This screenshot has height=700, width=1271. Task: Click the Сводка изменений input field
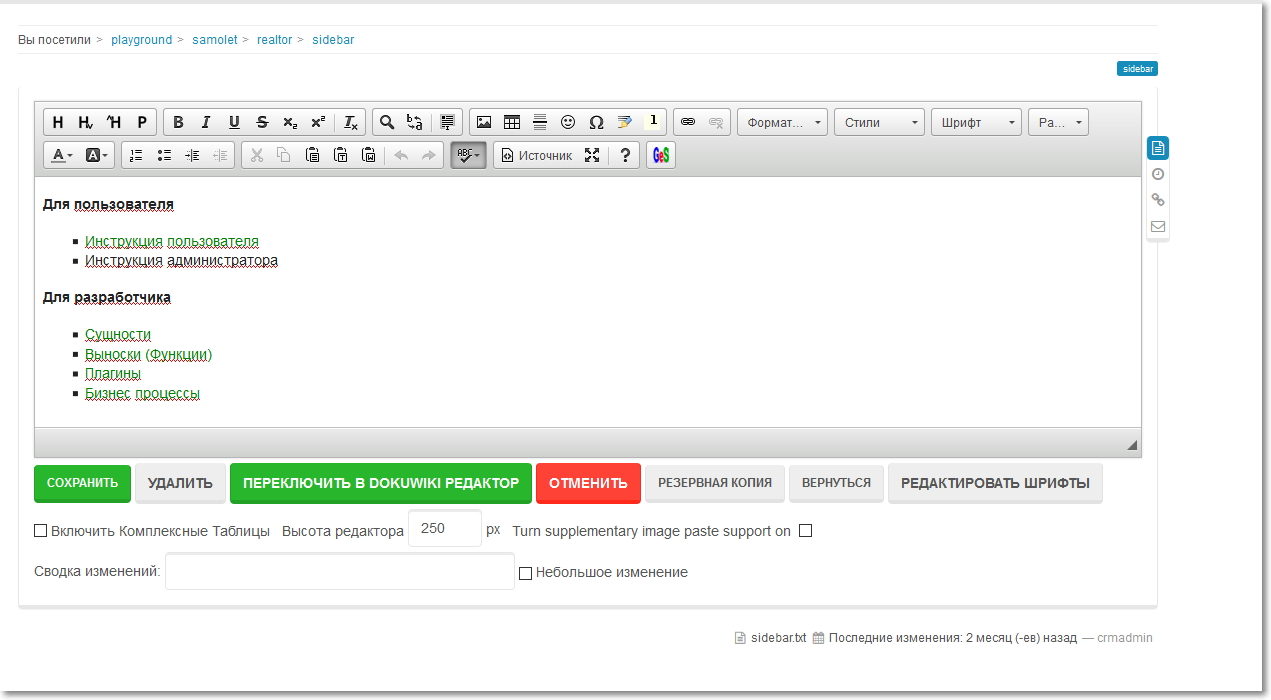[340, 572]
